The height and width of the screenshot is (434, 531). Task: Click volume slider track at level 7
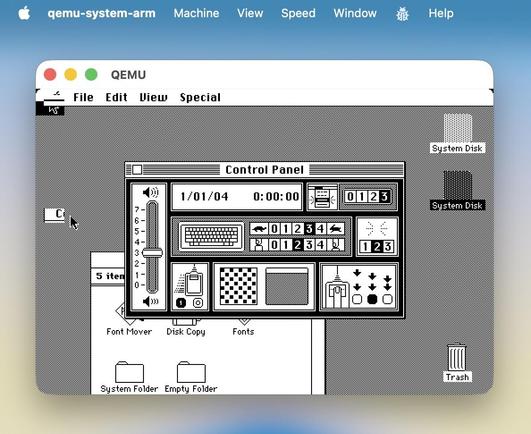tap(152, 210)
